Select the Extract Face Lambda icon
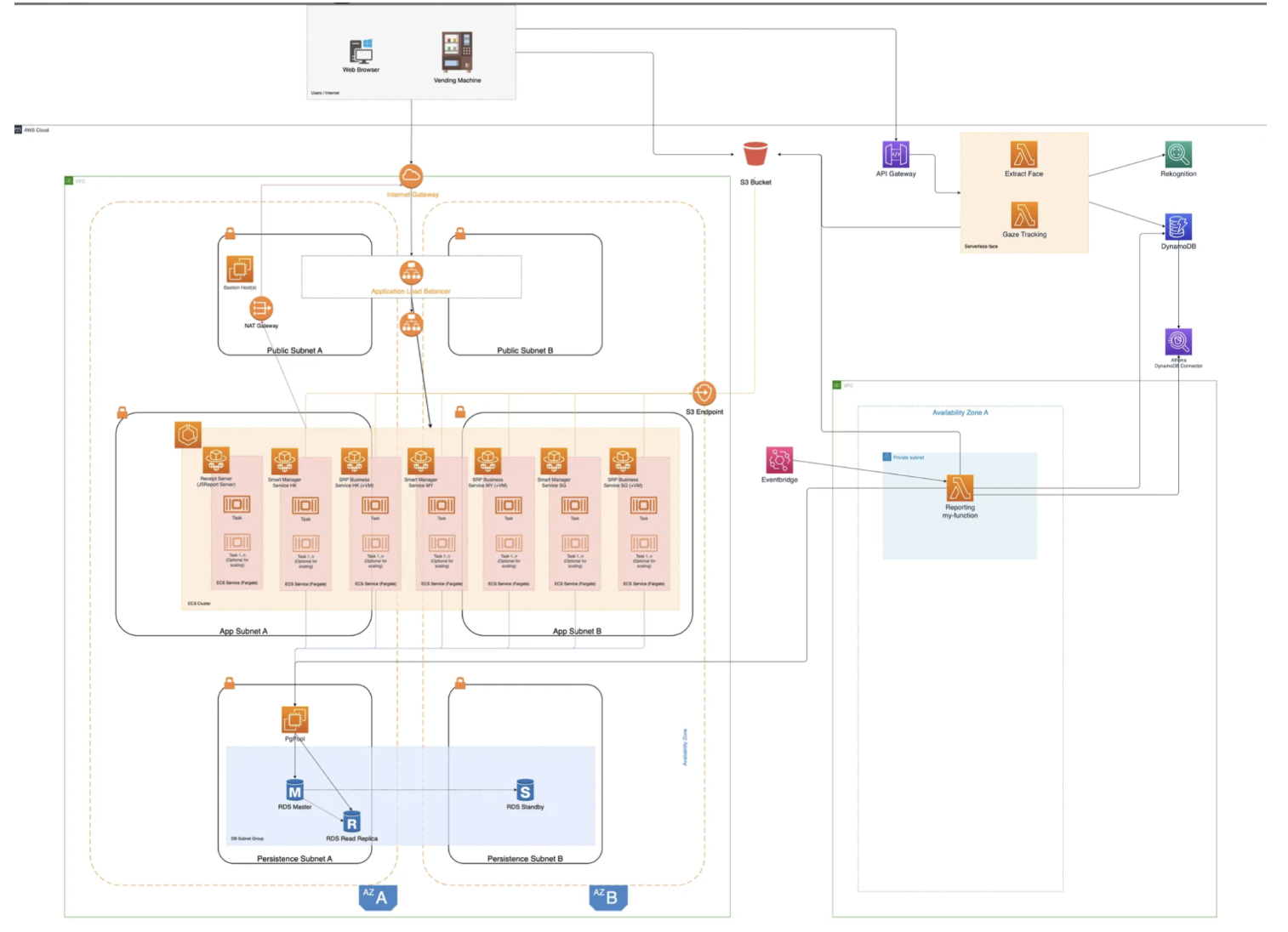 click(1024, 154)
